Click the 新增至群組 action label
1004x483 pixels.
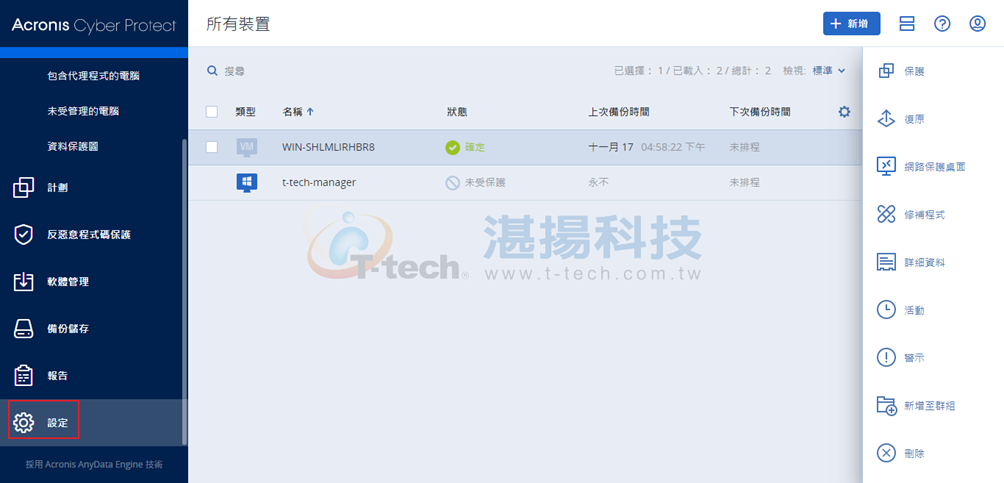click(930, 405)
